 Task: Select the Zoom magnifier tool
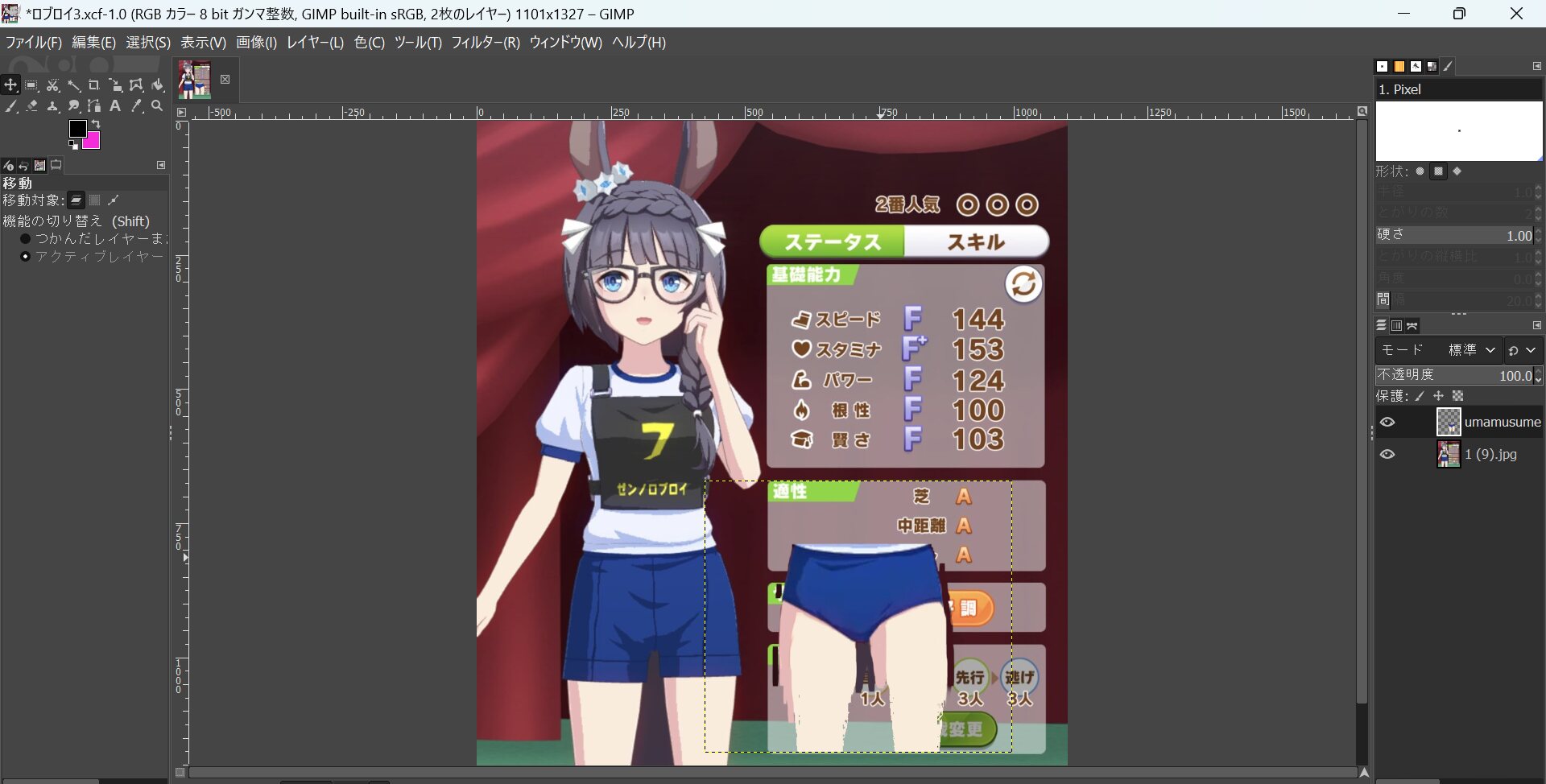[x=157, y=106]
